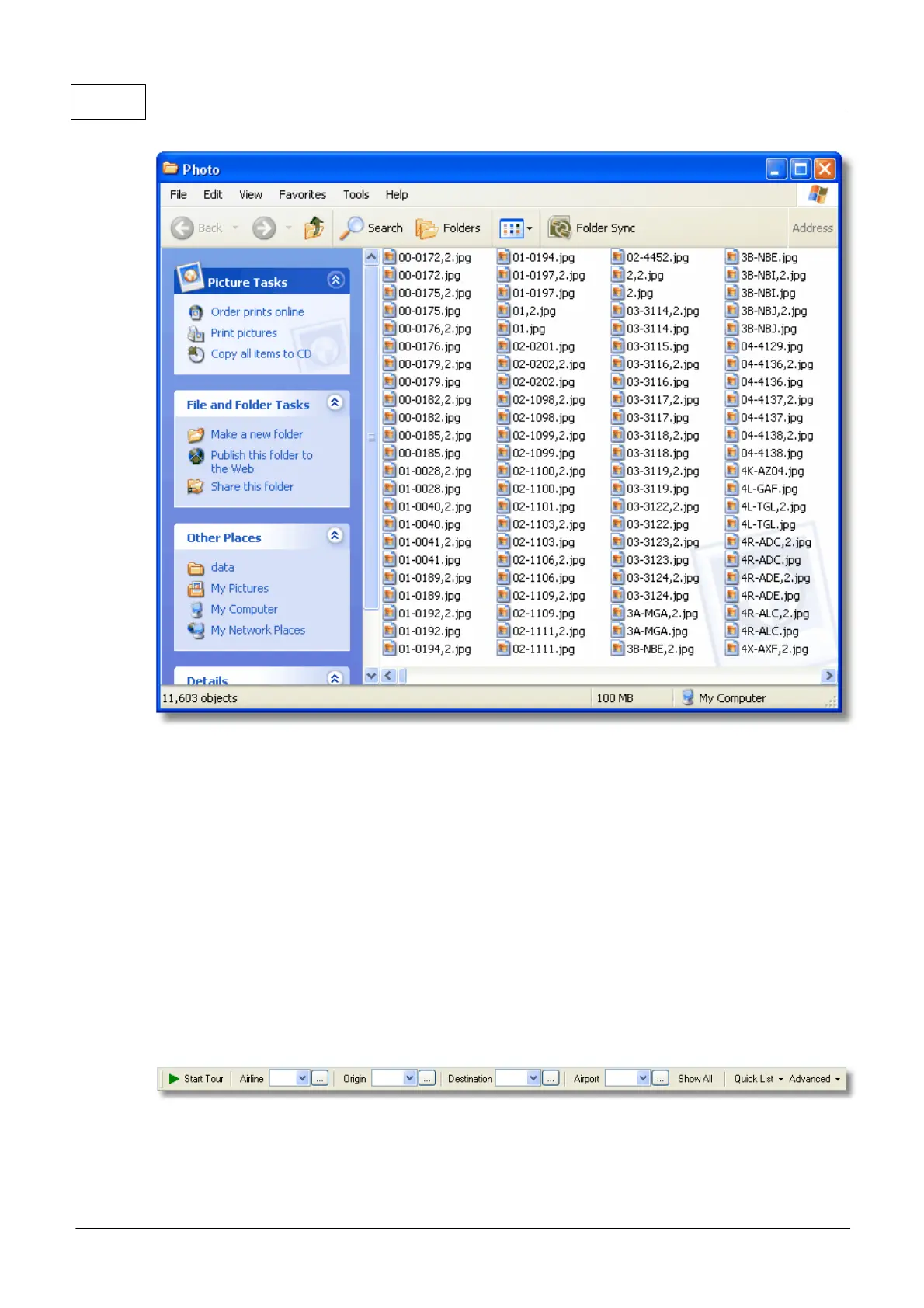The width and height of the screenshot is (924, 1308).
Task: Click the horizontal scrollbar right arrow
Action: [829, 676]
